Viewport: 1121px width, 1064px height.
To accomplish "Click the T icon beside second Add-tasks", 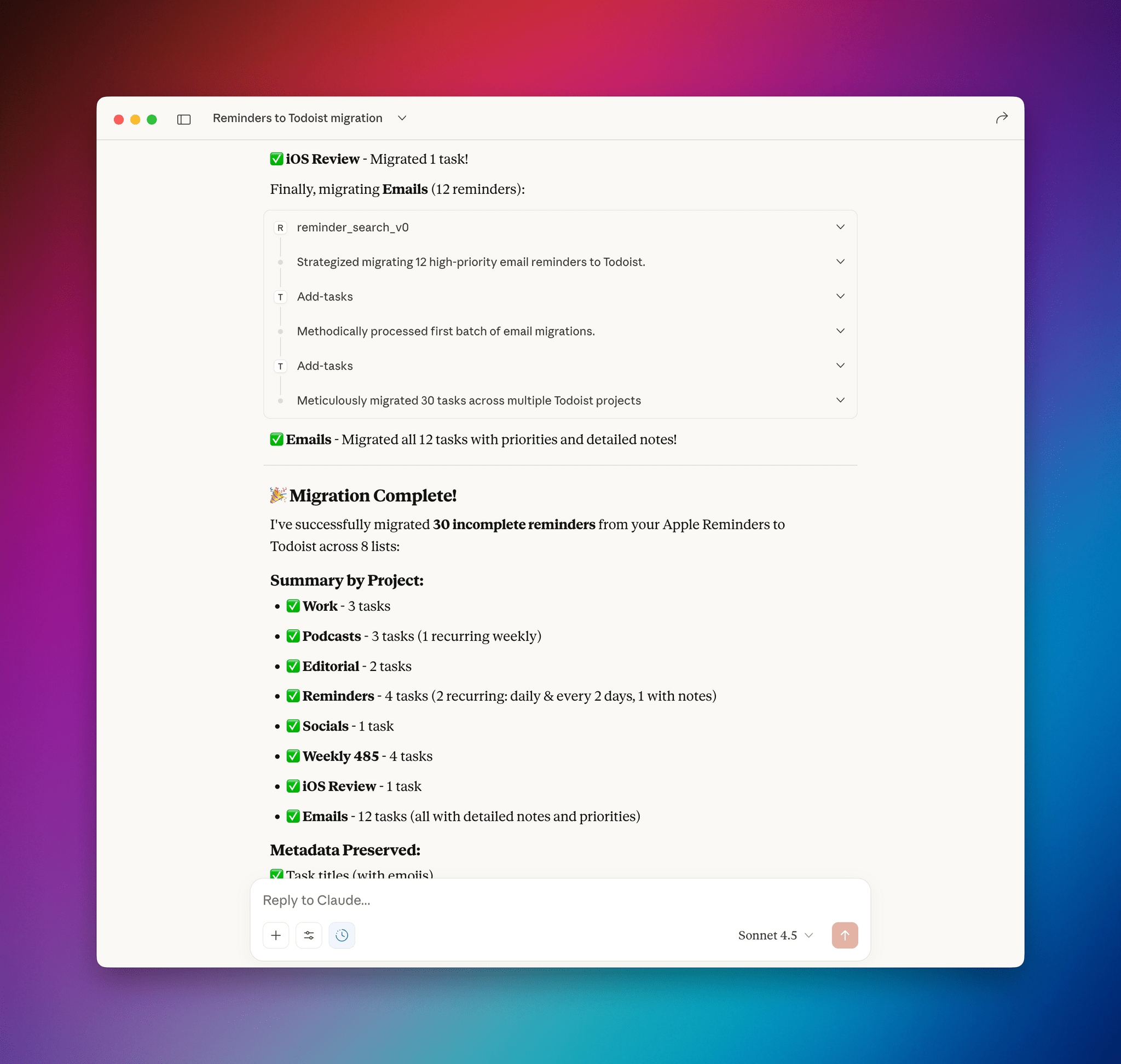I will pyautogui.click(x=280, y=366).
